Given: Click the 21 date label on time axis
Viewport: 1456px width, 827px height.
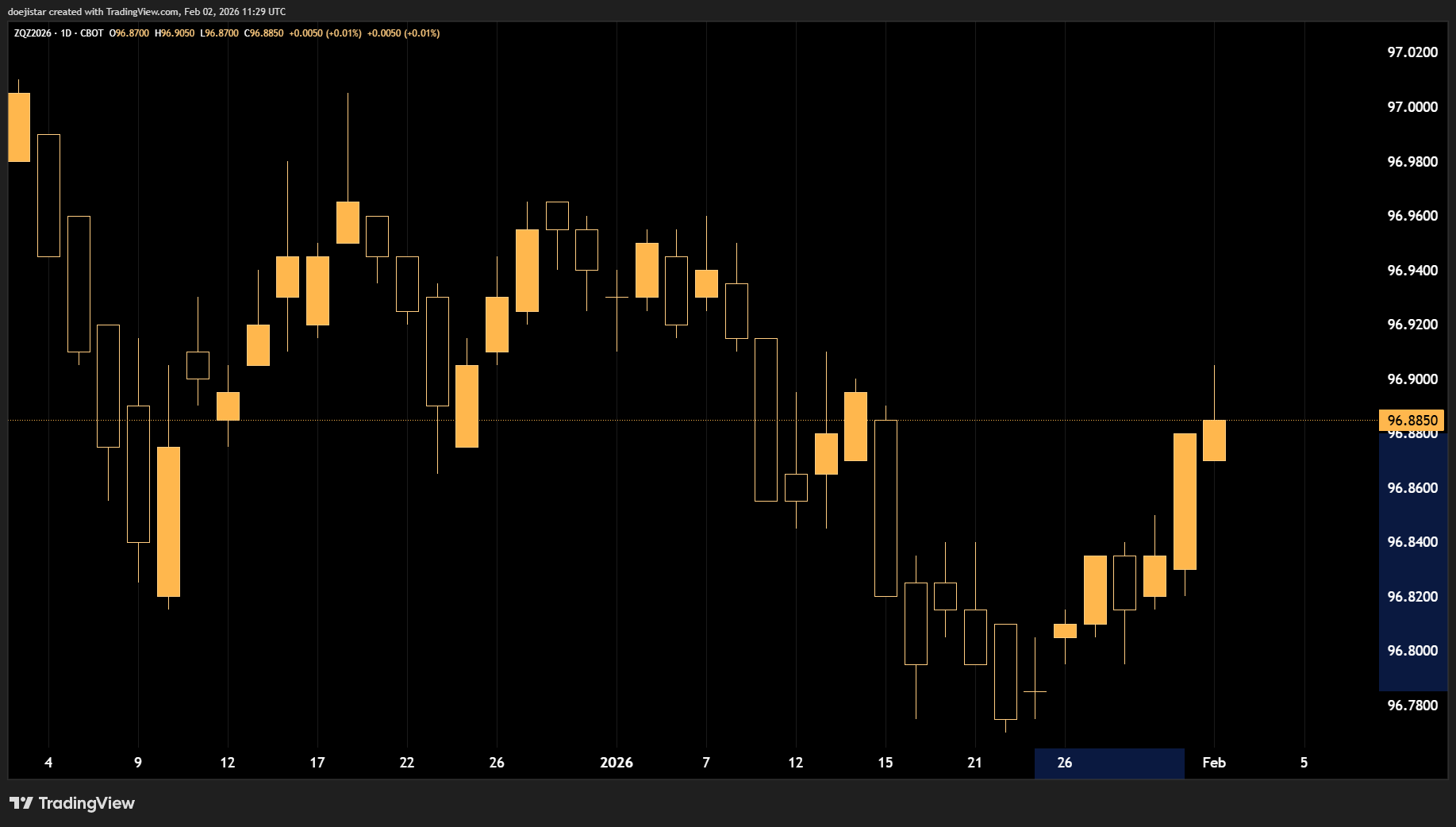Looking at the screenshot, I should tap(974, 763).
